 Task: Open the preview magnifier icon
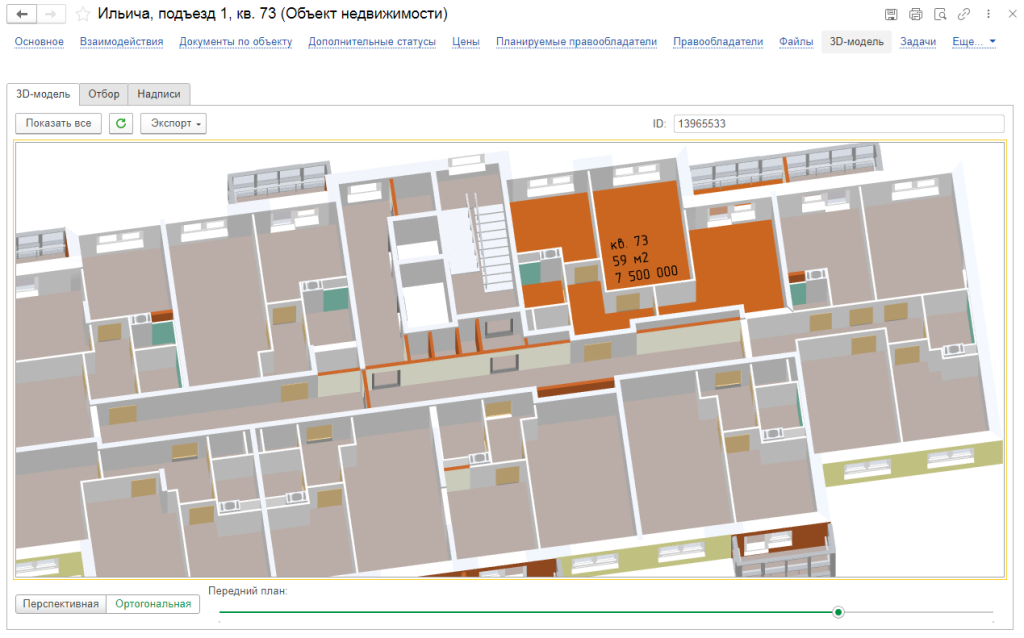click(x=939, y=14)
